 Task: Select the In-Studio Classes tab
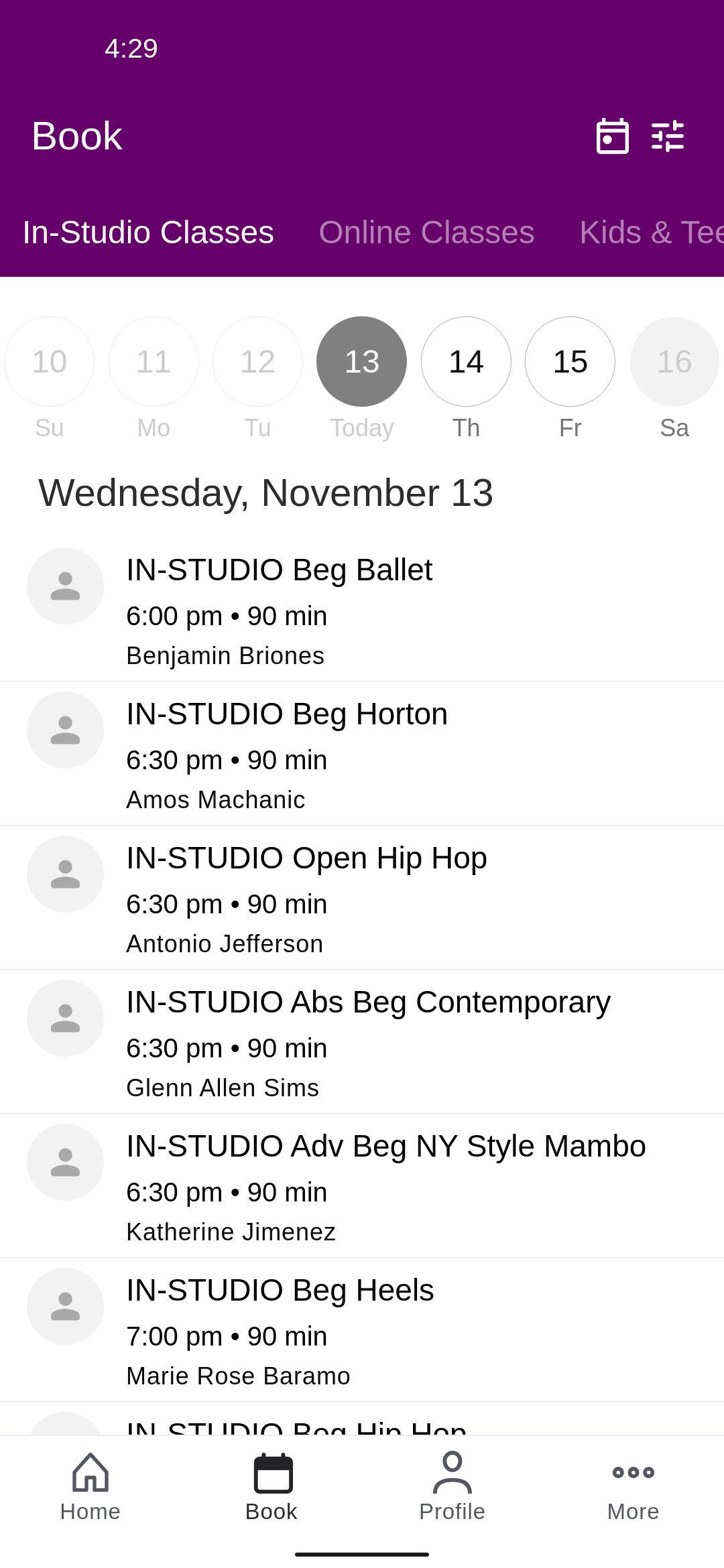coord(148,233)
